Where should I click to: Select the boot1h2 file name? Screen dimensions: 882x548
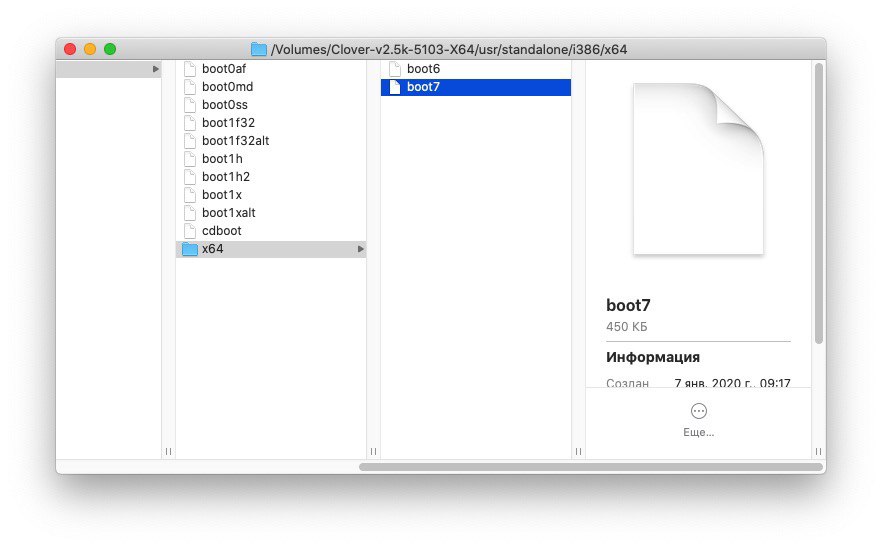pos(226,177)
